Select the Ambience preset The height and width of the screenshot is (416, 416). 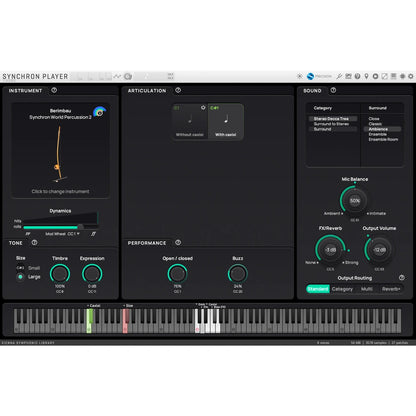click(382, 129)
